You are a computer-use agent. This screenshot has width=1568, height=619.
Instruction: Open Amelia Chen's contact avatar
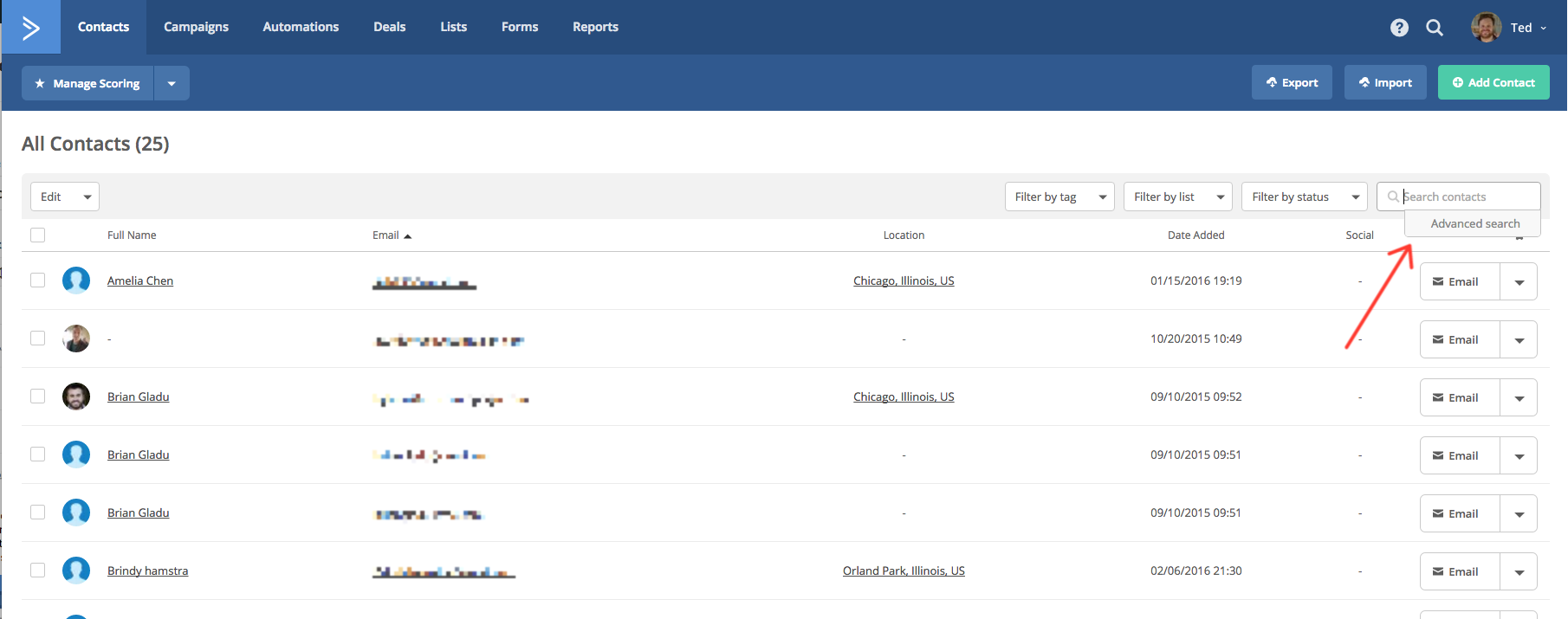pos(76,280)
